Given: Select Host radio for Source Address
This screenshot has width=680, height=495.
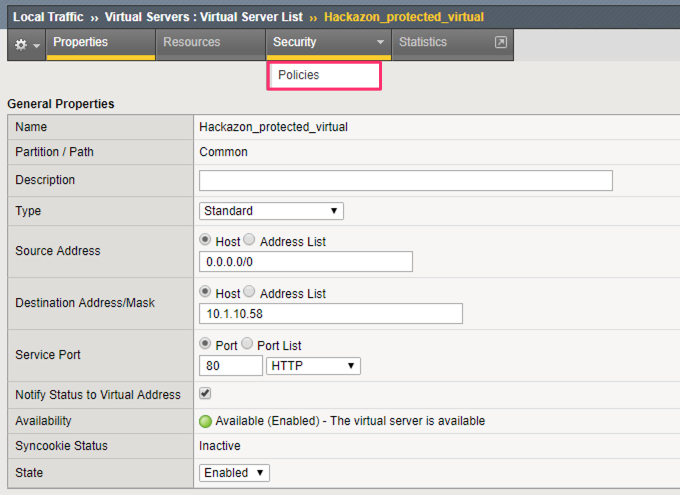Looking at the screenshot, I should click(205, 239).
